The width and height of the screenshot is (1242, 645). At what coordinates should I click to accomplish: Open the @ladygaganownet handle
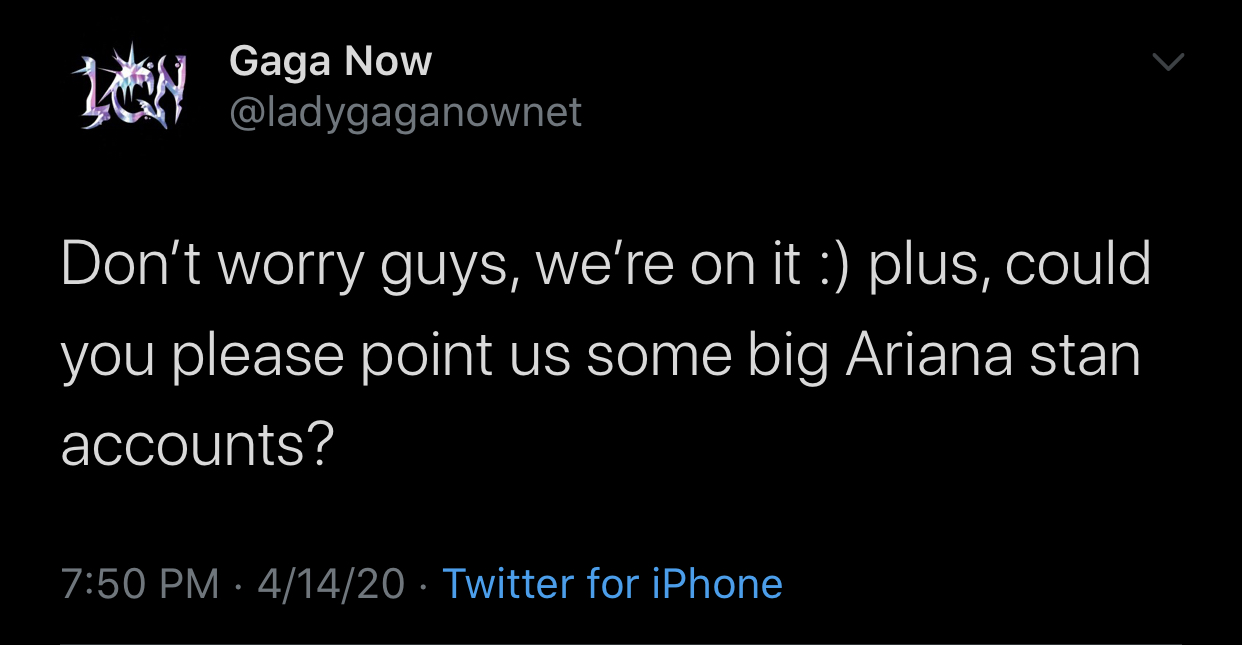click(405, 112)
